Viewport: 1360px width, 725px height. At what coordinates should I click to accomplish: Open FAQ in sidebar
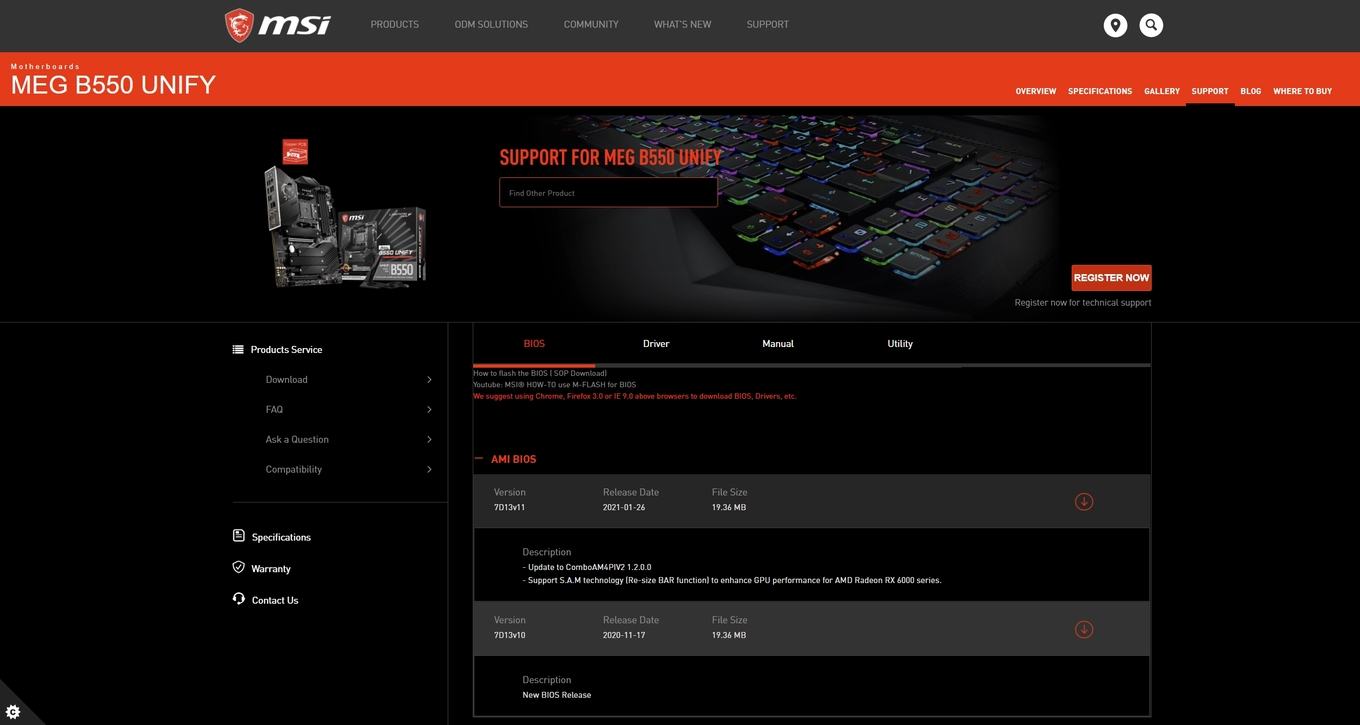point(274,410)
